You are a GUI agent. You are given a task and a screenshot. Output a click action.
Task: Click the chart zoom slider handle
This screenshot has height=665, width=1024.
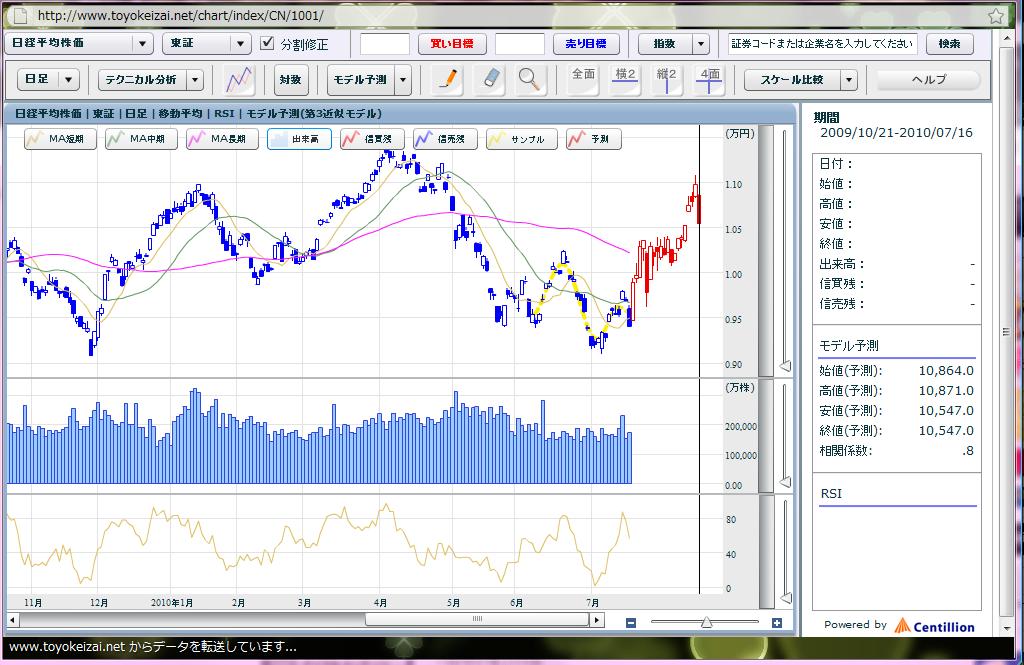[706, 623]
